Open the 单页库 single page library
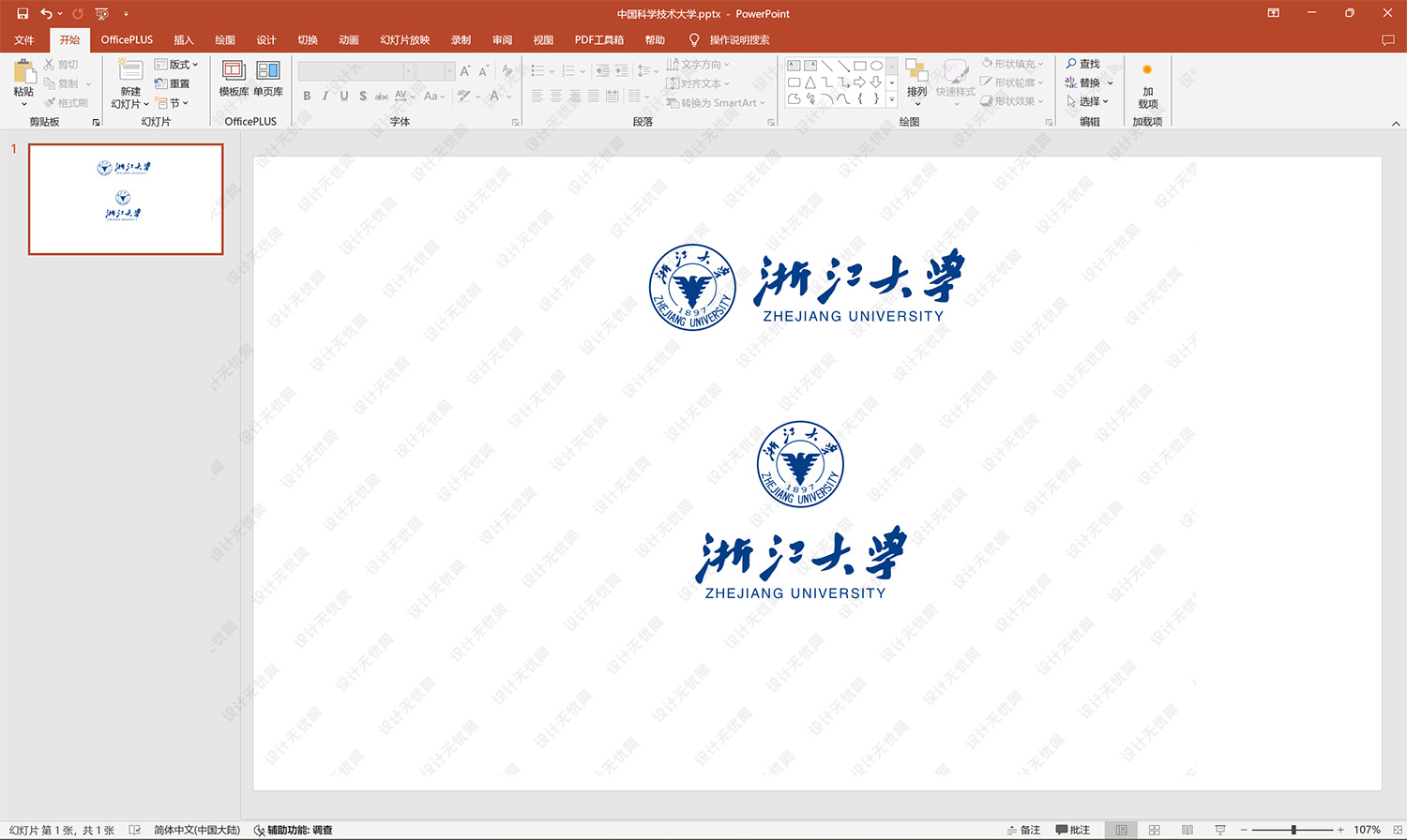 tap(268, 78)
